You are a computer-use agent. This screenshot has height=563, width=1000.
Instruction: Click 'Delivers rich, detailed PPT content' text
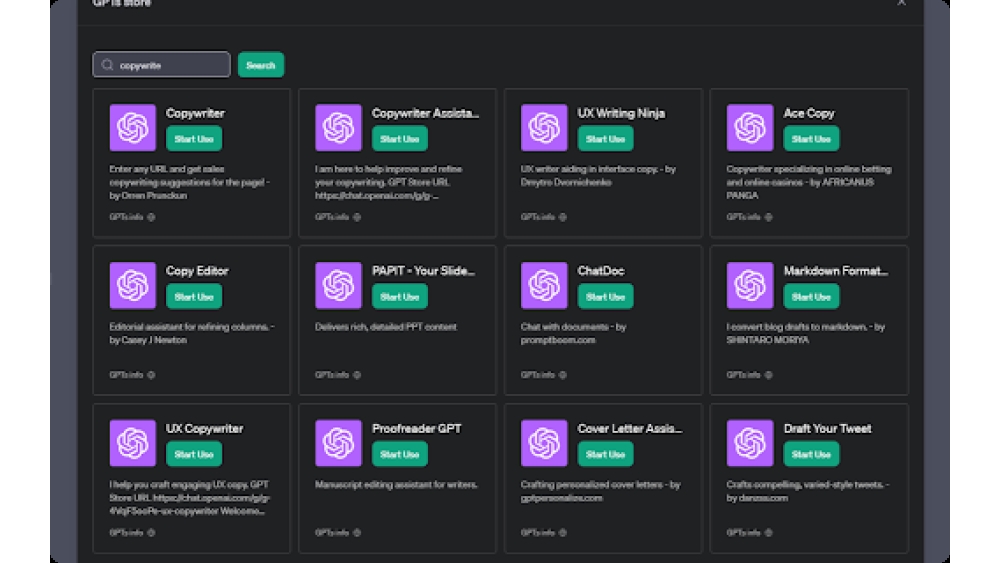pyautogui.click(x=386, y=326)
